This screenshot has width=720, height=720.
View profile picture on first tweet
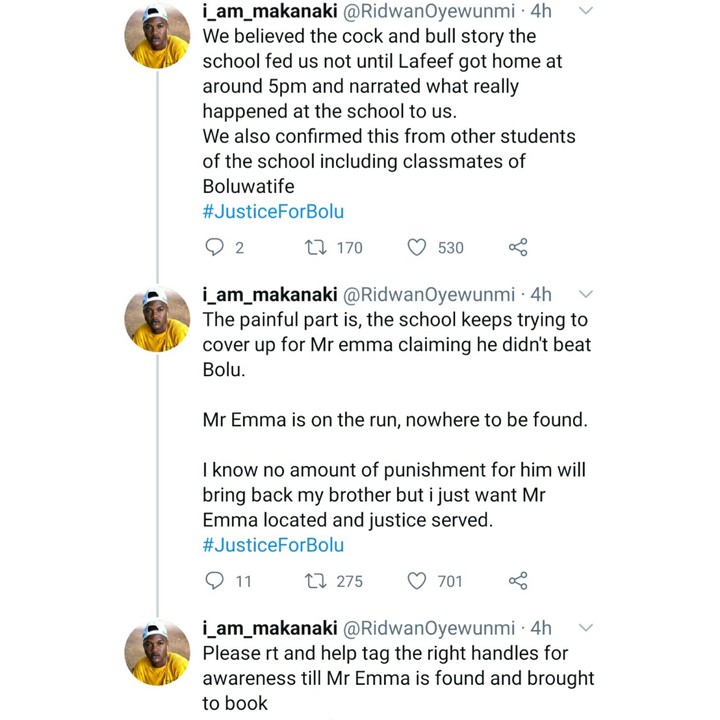tap(158, 36)
